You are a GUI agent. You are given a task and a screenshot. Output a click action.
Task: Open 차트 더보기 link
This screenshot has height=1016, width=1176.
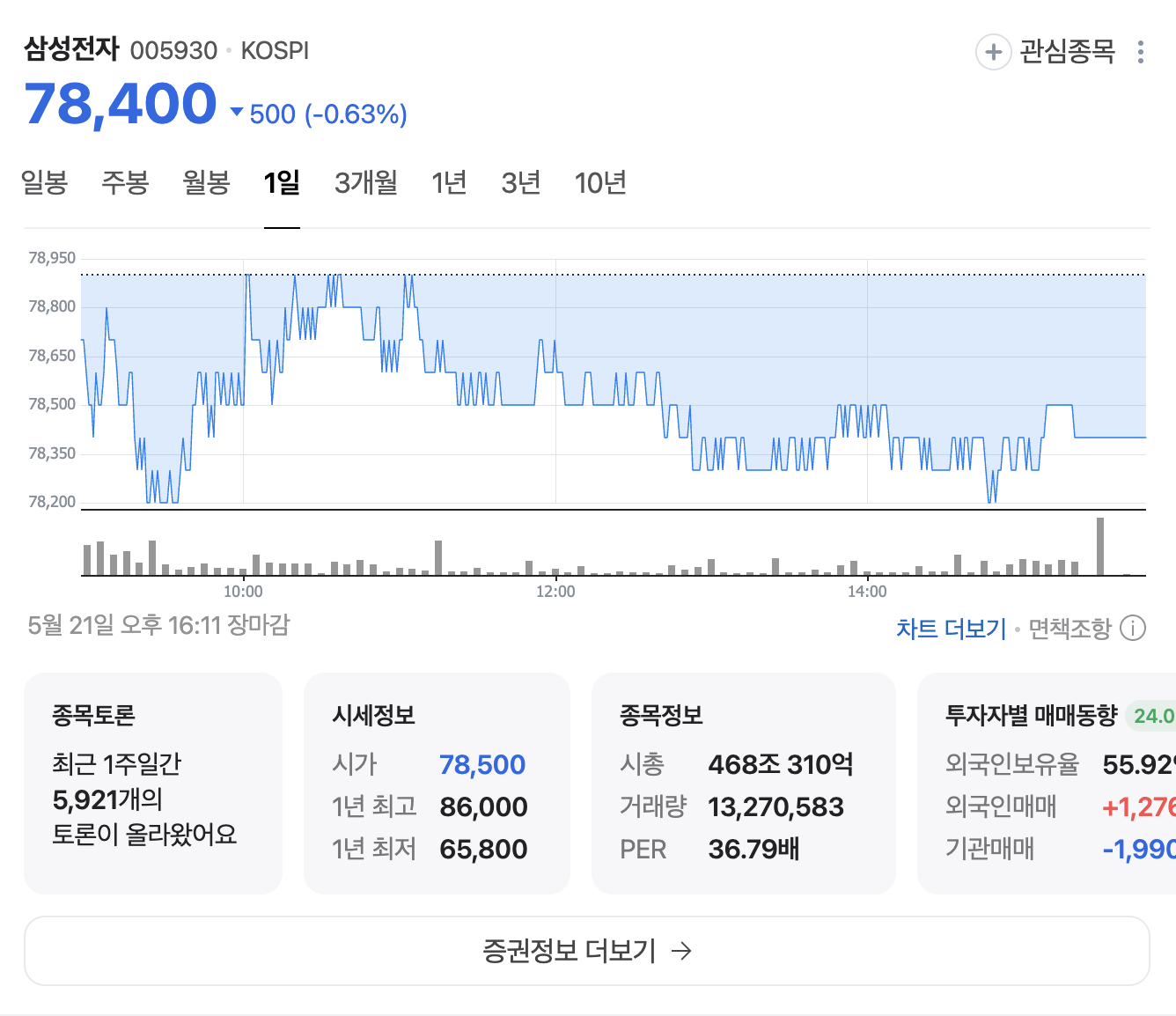(x=951, y=629)
